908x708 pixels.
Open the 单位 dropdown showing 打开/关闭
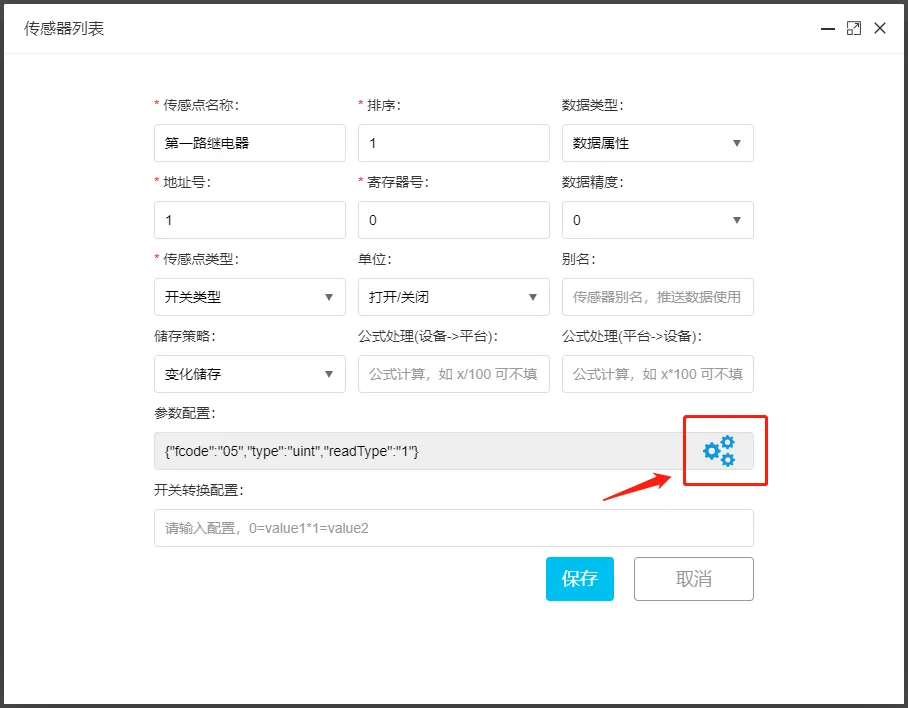453,297
